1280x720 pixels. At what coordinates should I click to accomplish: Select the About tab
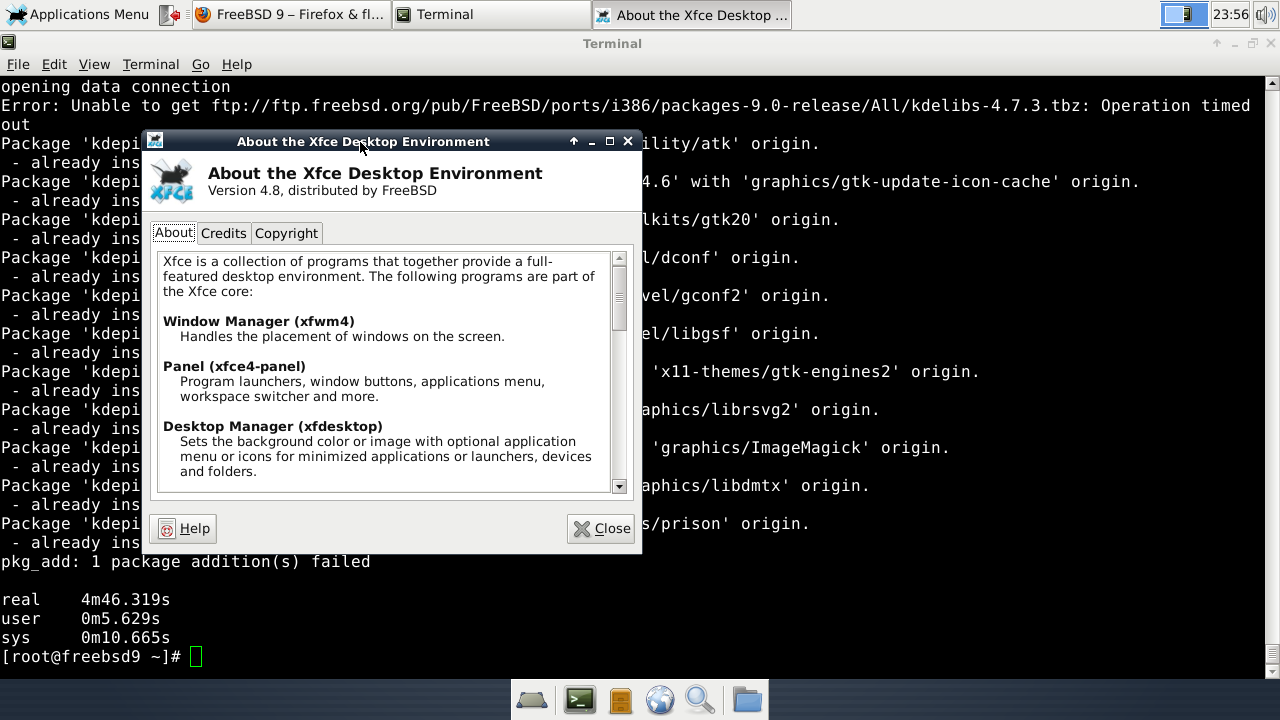pos(174,232)
